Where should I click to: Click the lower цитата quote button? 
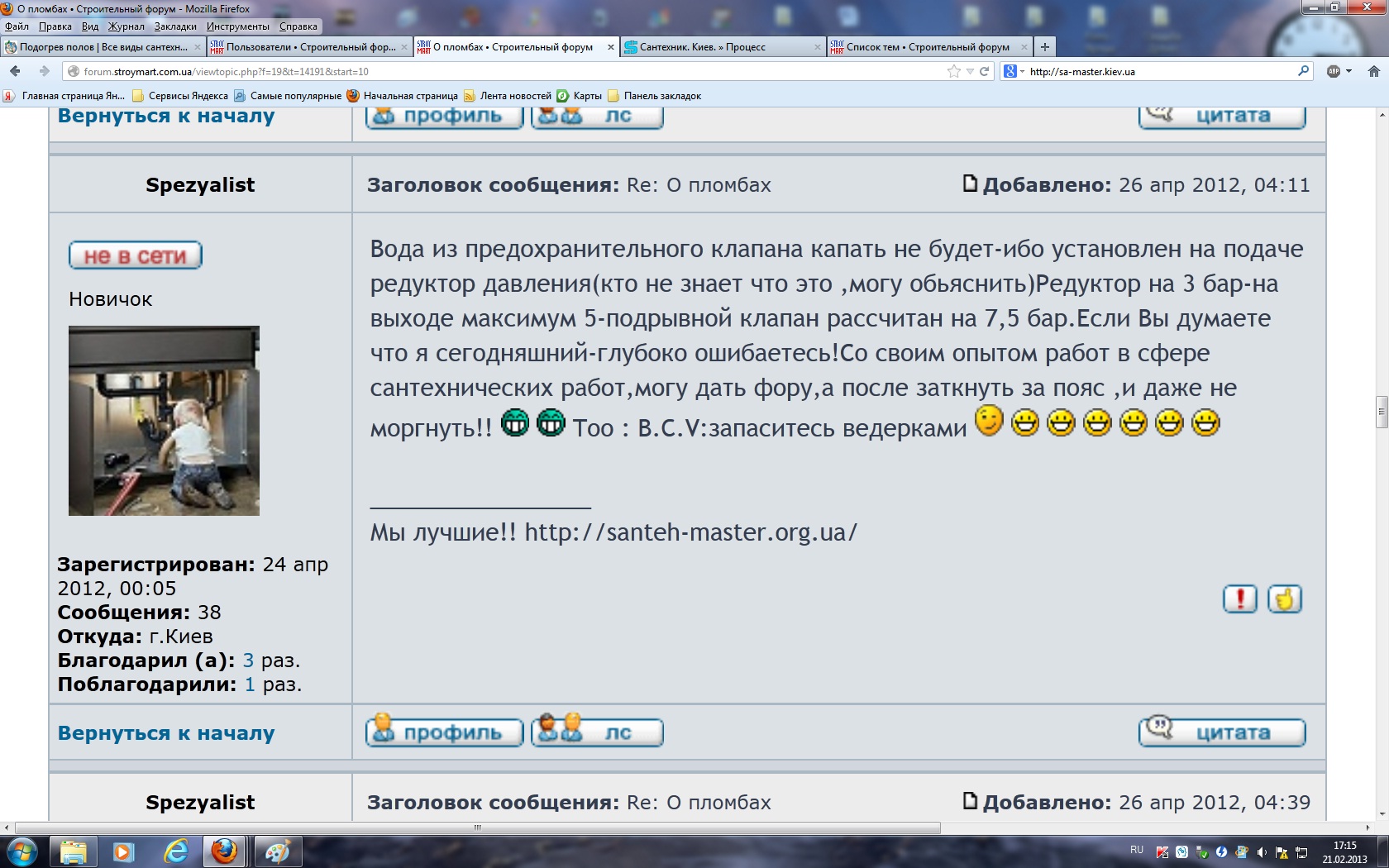tap(1222, 731)
